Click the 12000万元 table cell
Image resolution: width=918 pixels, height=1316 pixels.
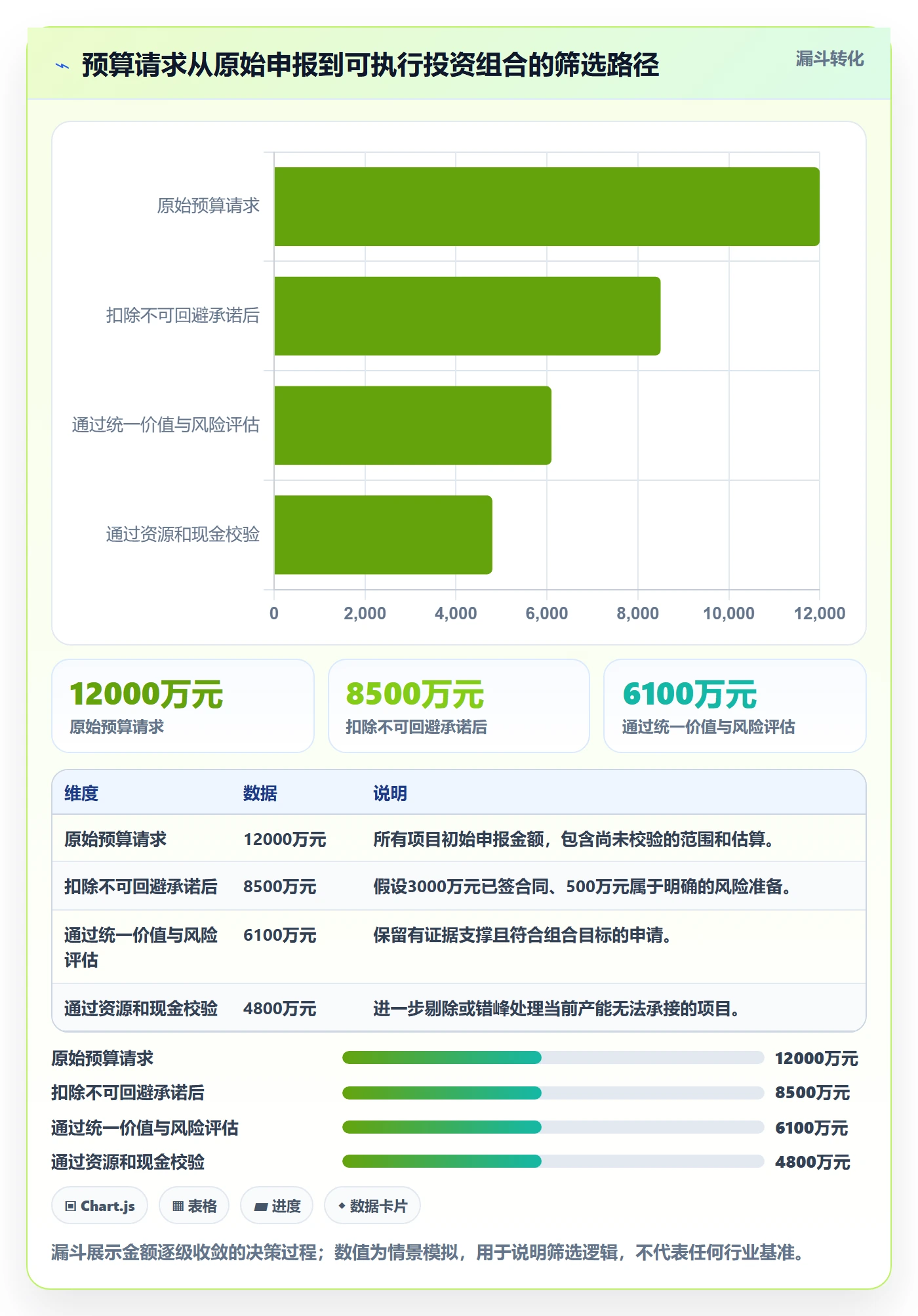click(x=285, y=839)
